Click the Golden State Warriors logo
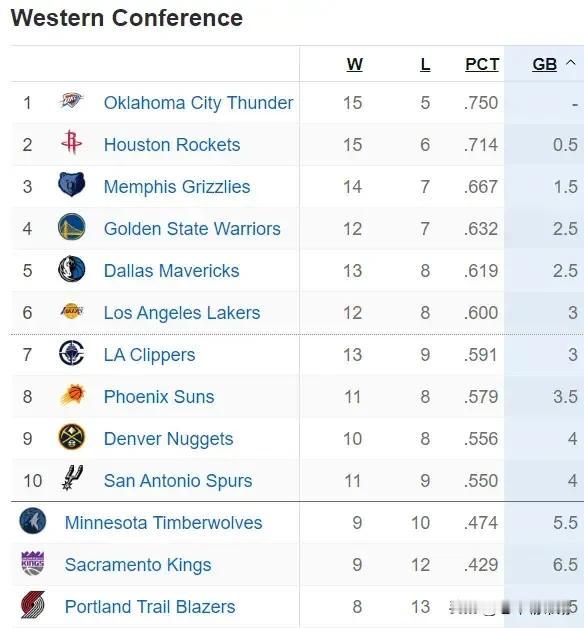This screenshot has height=628, width=584. pyautogui.click(x=71, y=226)
